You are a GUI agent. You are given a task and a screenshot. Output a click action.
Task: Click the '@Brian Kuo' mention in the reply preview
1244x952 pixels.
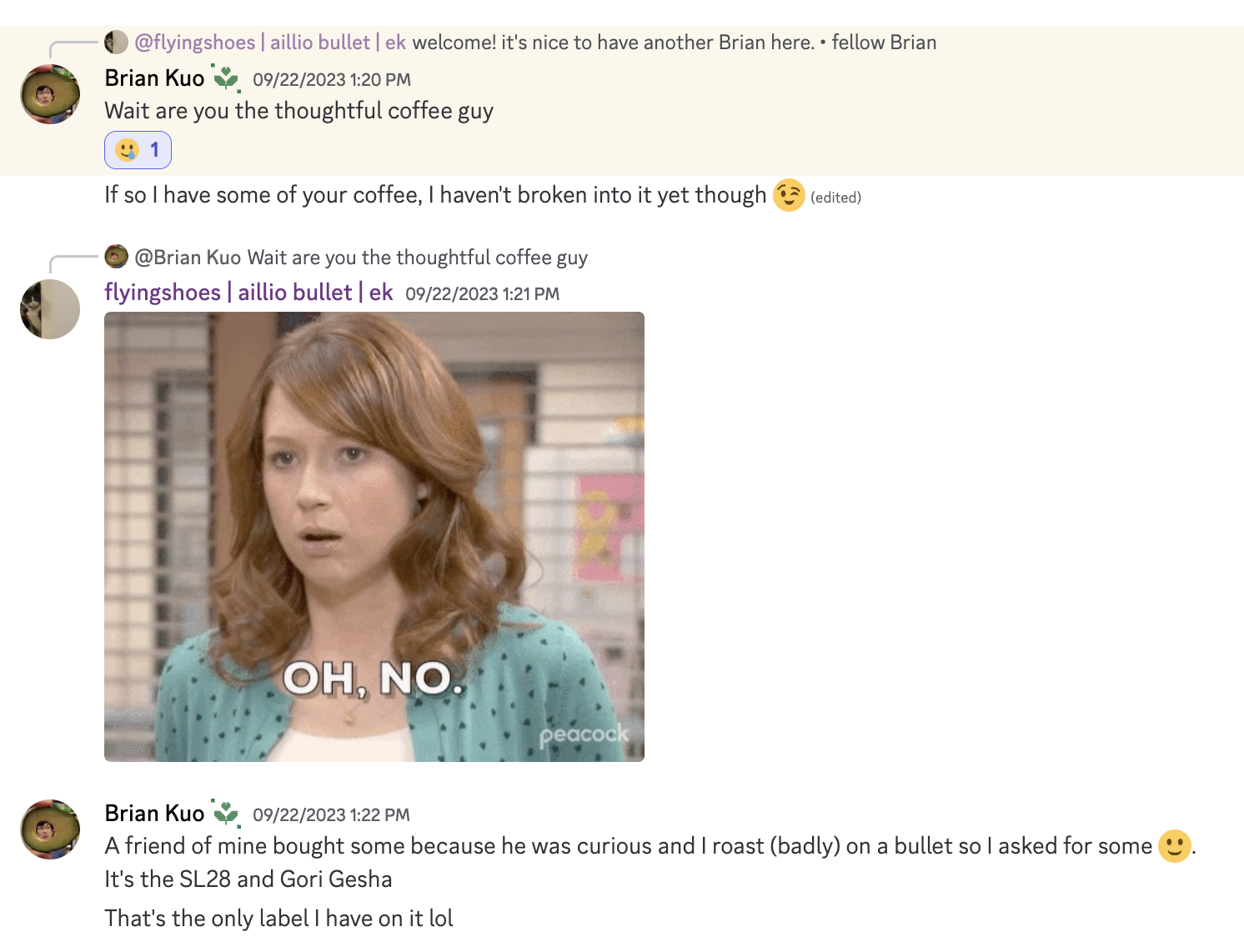click(188, 258)
